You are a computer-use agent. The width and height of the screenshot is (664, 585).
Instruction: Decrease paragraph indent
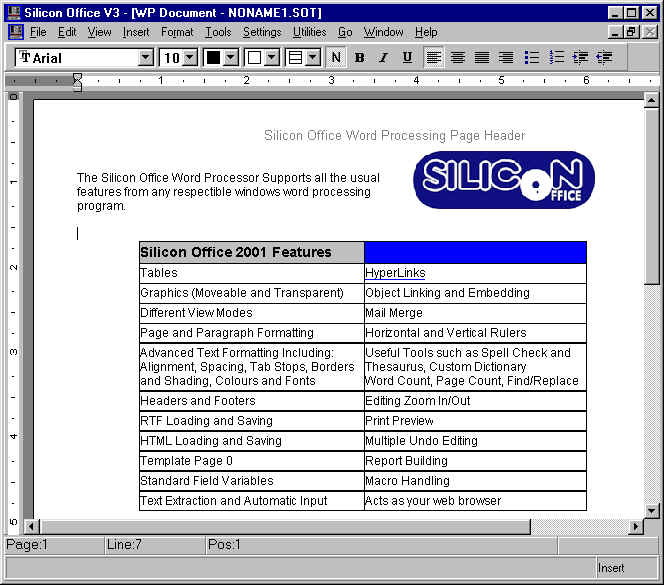pyautogui.click(x=604, y=57)
